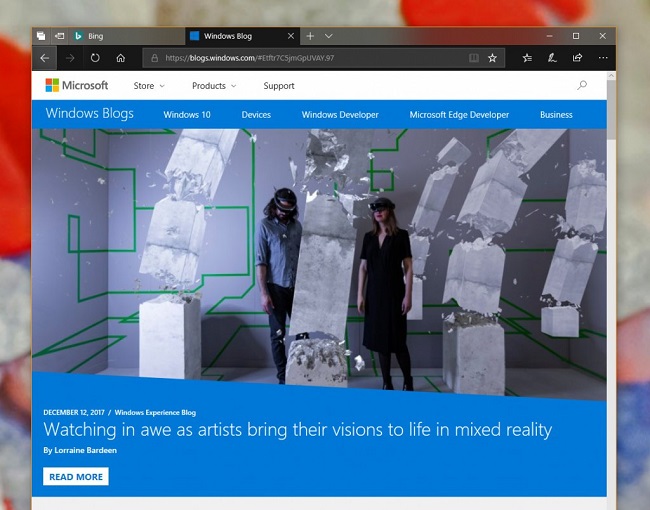Open the mixed reality article headline
Viewport: 650px width, 510px height.
(297, 430)
